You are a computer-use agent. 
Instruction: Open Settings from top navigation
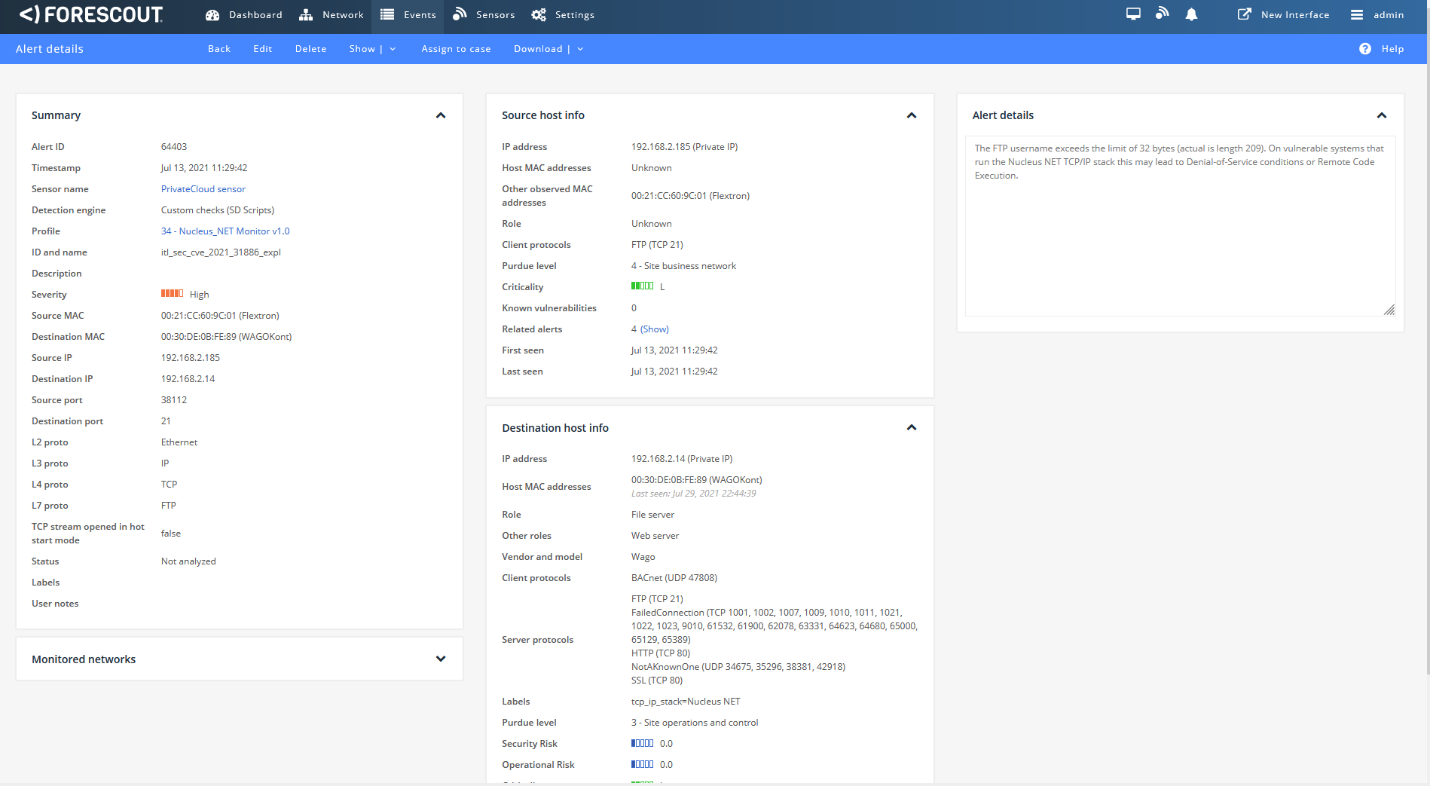[563, 15]
